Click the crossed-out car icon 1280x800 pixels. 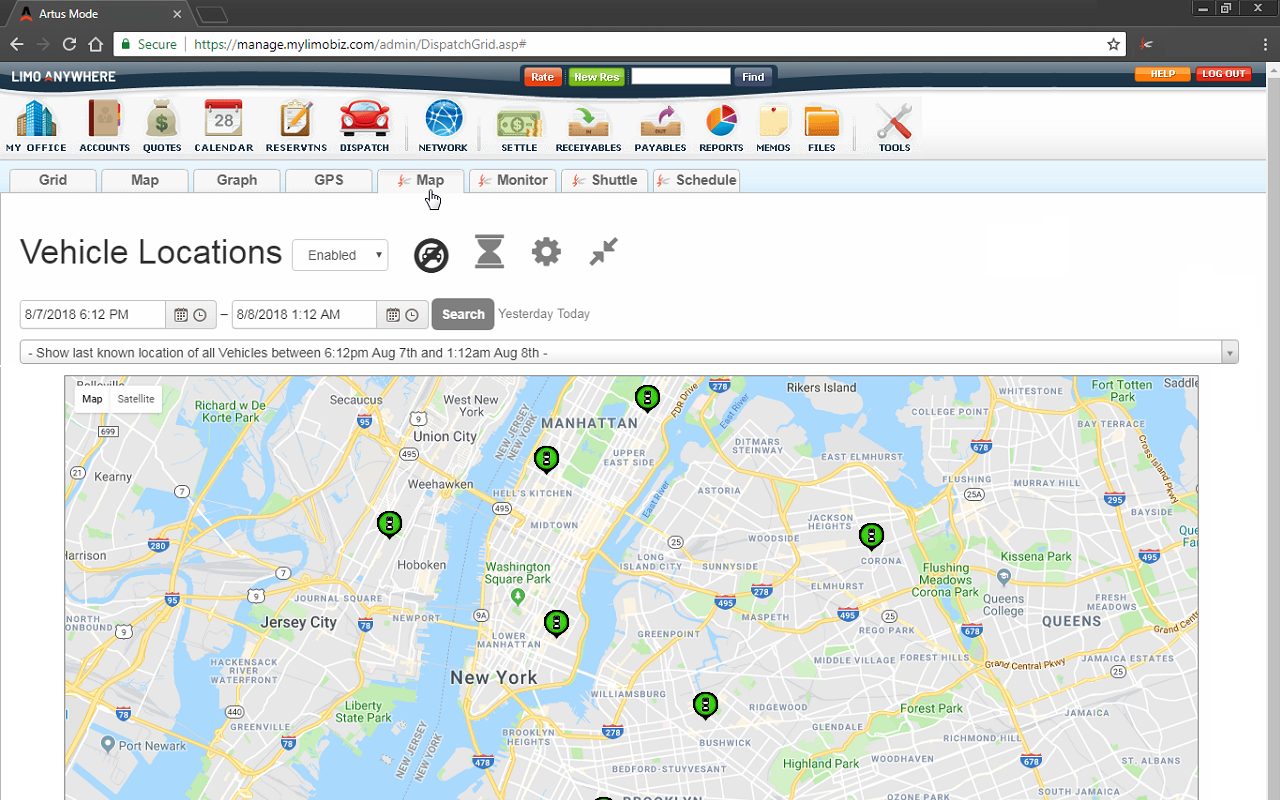pyautogui.click(x=431, y=255)
